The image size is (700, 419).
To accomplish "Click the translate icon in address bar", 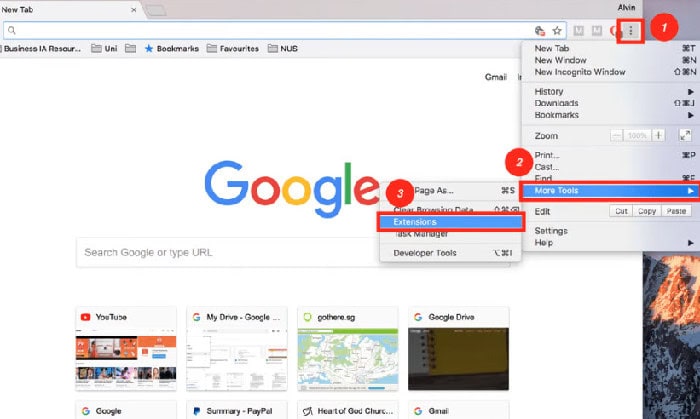I will click(x=539, y=30).
